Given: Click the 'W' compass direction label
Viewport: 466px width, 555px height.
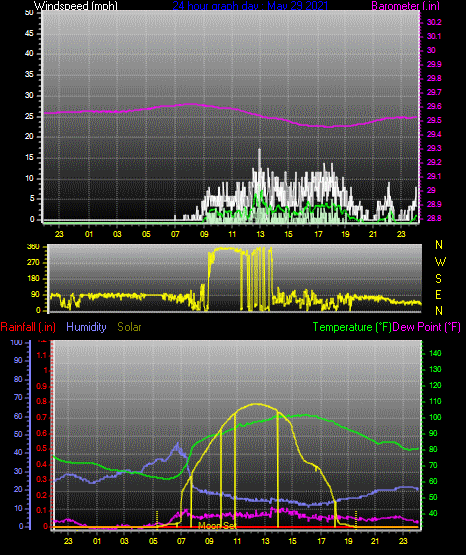Looking at the screenshot, I should pyautogui.click(x=440, y=262).
